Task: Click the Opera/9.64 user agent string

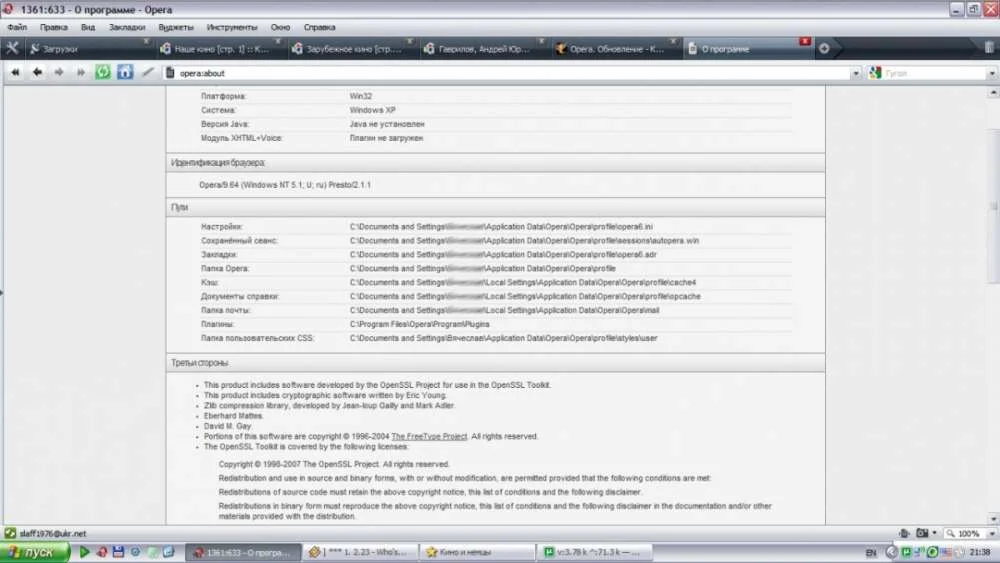Action: click(x=285, y=185)
